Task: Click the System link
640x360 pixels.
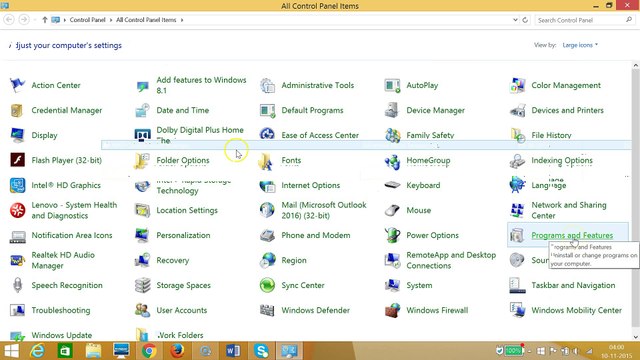Action: pyautogui.click(x=419, y=285)
